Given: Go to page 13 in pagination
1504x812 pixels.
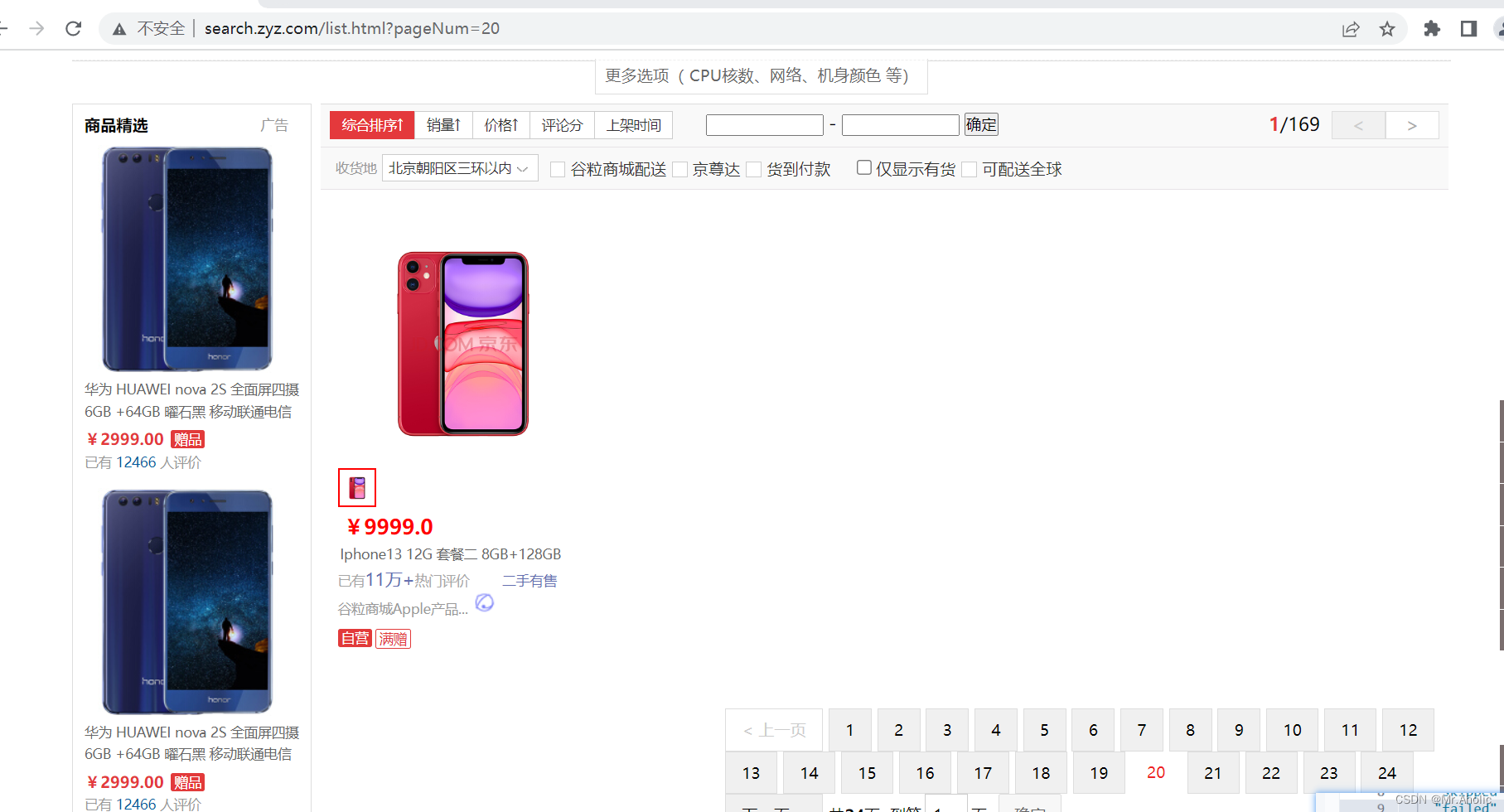Looking at the screenshot, I should pos(752,773).
